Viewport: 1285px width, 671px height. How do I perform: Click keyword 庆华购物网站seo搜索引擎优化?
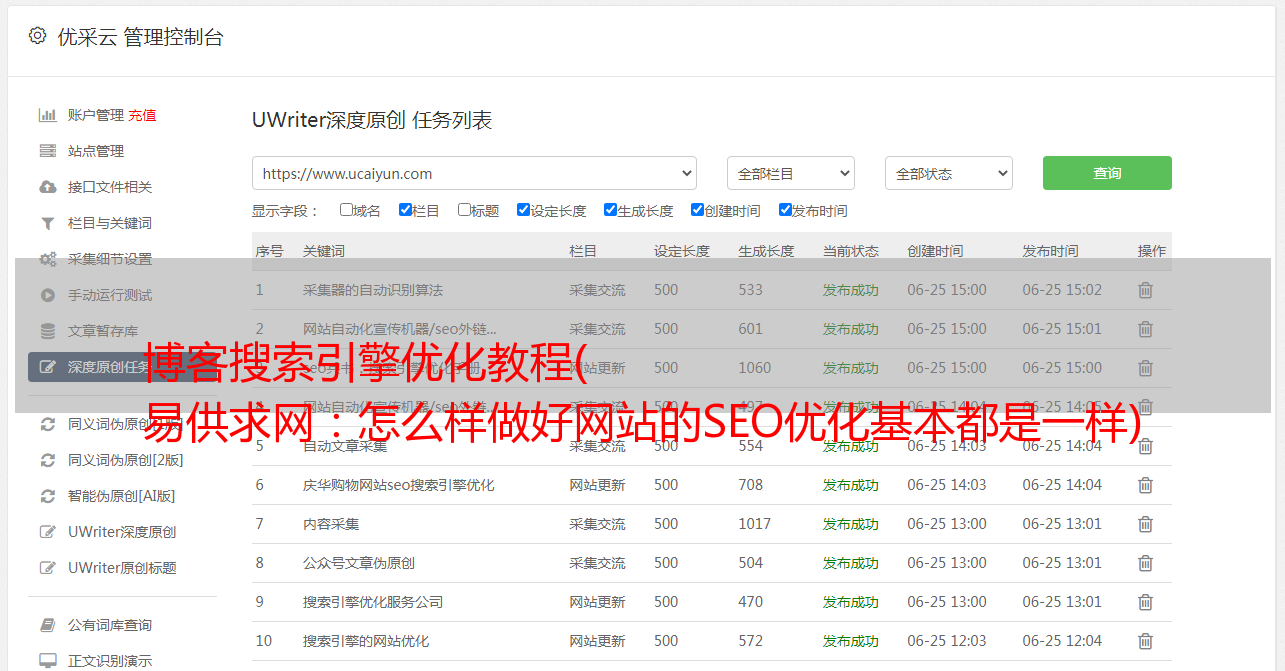coord(399,485)
